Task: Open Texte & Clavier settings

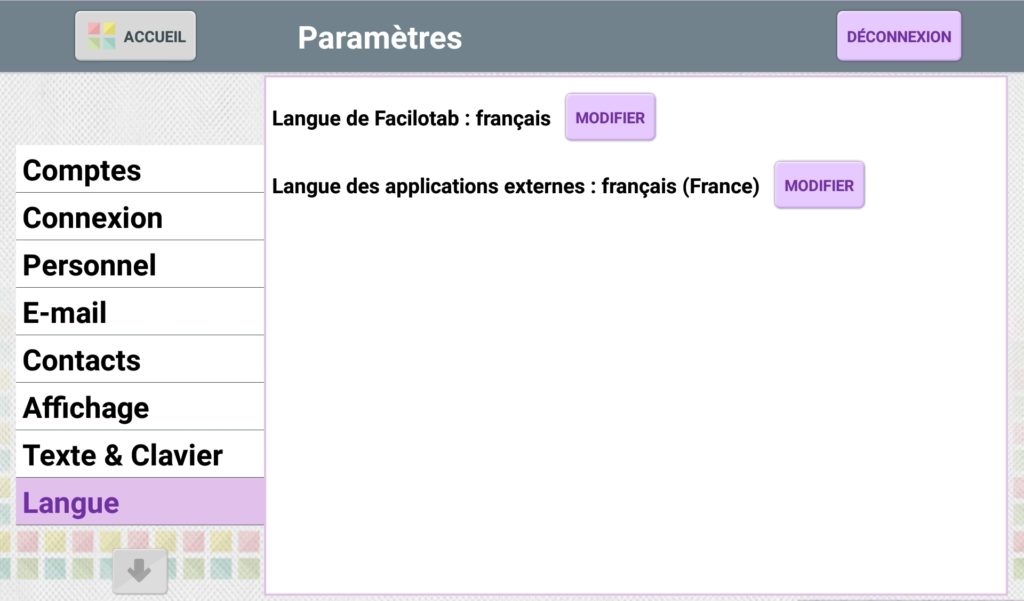Action: click(x=140, y=455)
